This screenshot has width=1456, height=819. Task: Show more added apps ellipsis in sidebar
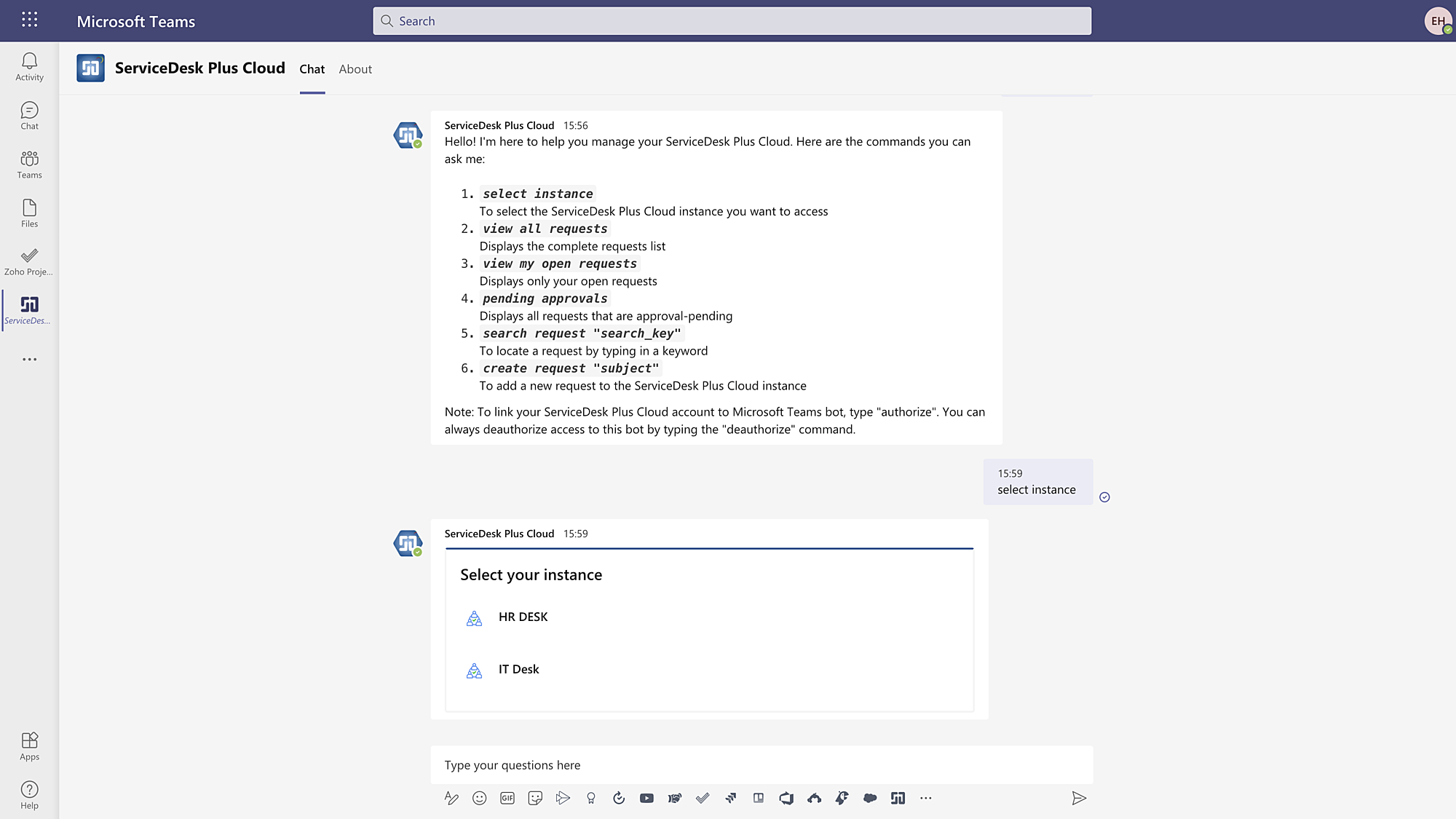[x=29, y=359]
